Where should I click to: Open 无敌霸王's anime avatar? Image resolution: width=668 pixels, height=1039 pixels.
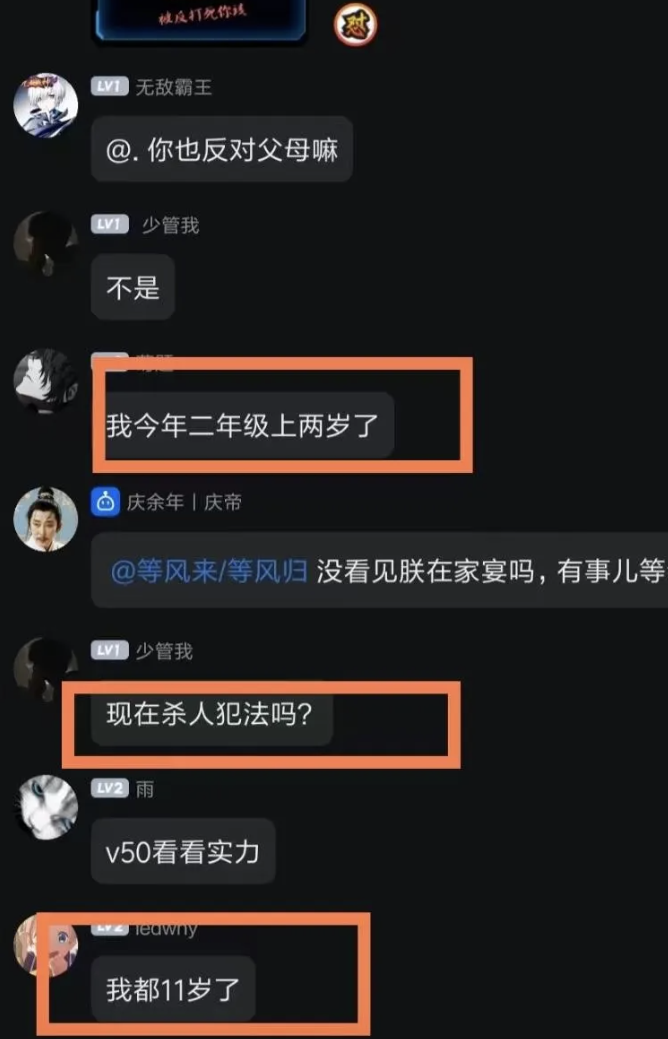pyautogui.click(x=46, y=105)
